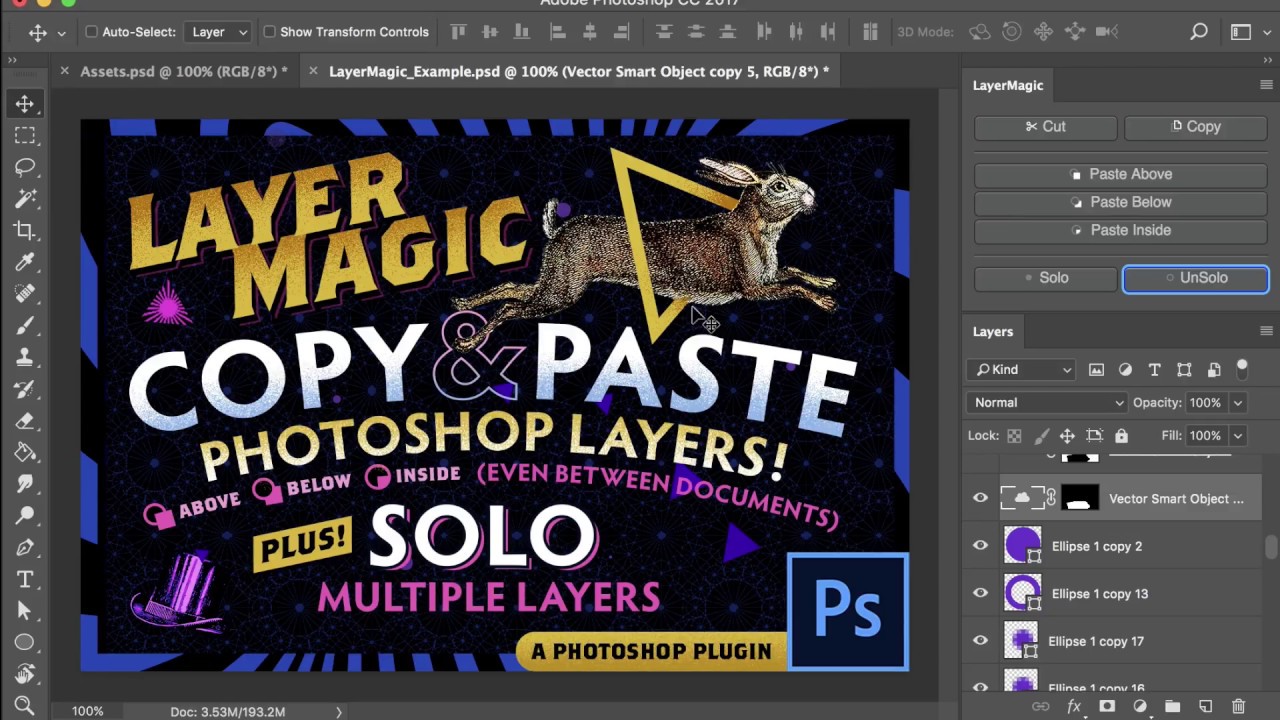The height and width of the screenshot is (720, 1280).
Task: Click the Align left edges icon
Action: (558, 32)
